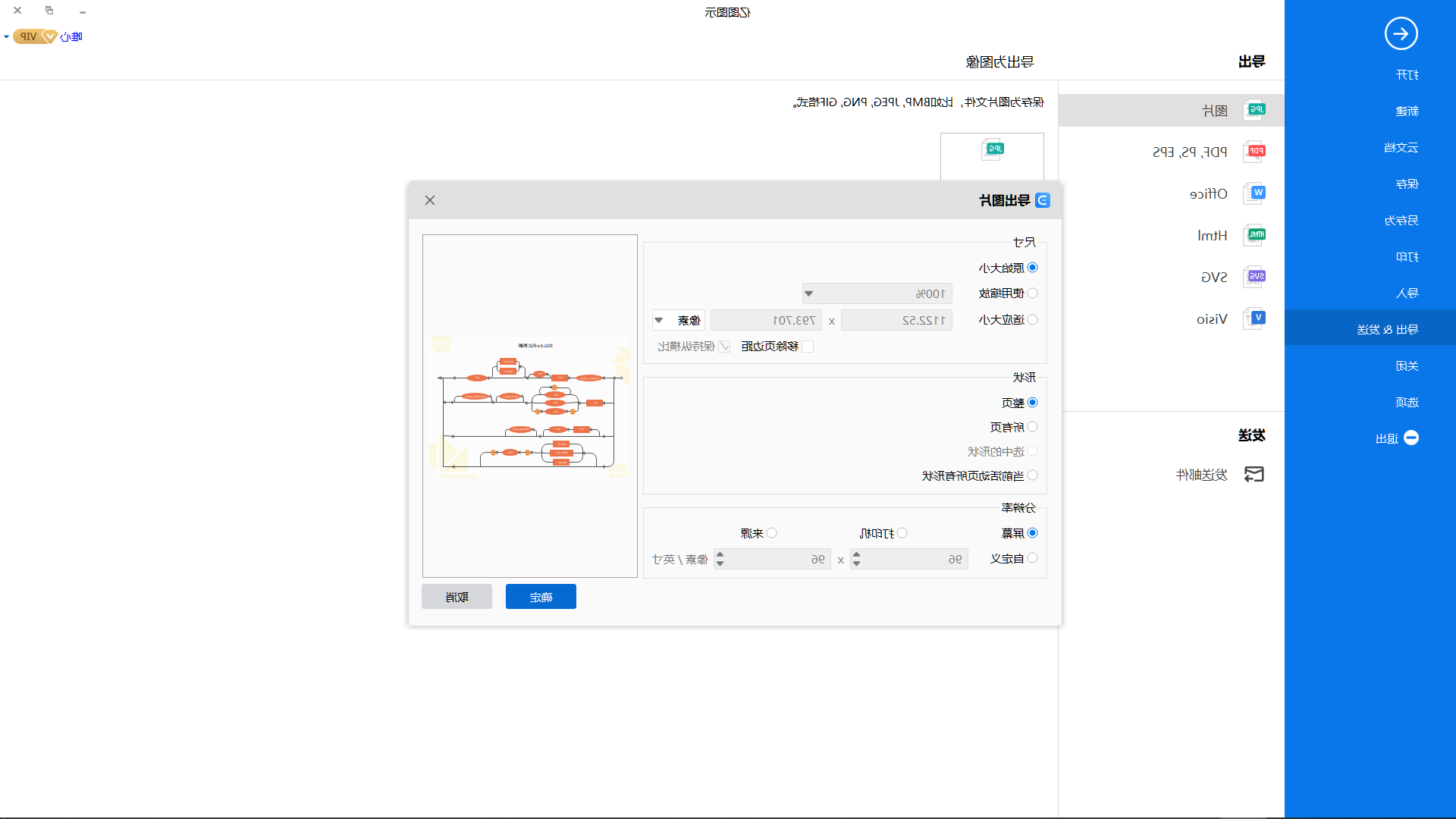Click the 1122.52 width input field
Viewport: 1456px width, 819px height.
coord(896,320)
